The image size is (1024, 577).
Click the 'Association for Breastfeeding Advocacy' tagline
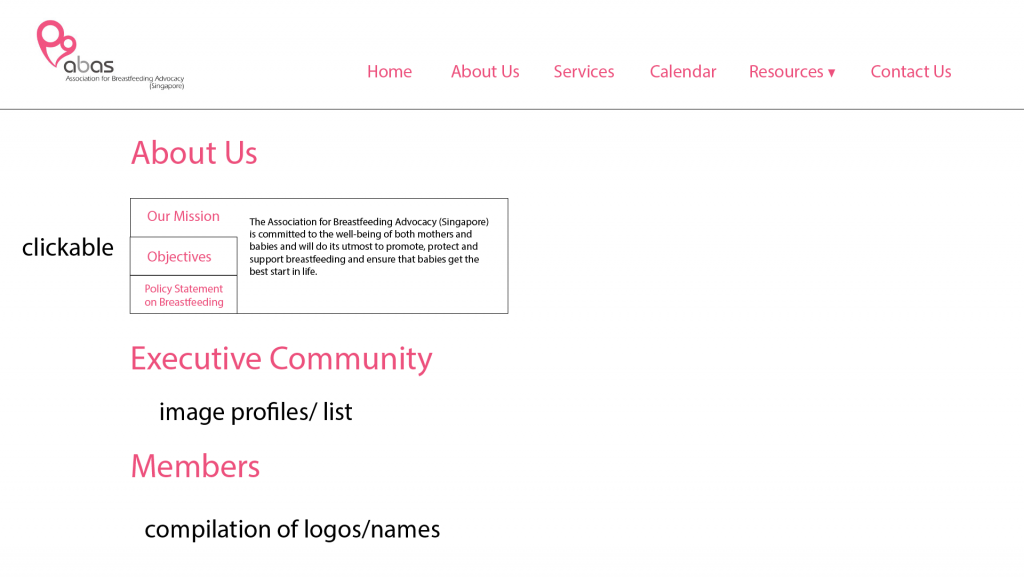[x=125, y=79]
